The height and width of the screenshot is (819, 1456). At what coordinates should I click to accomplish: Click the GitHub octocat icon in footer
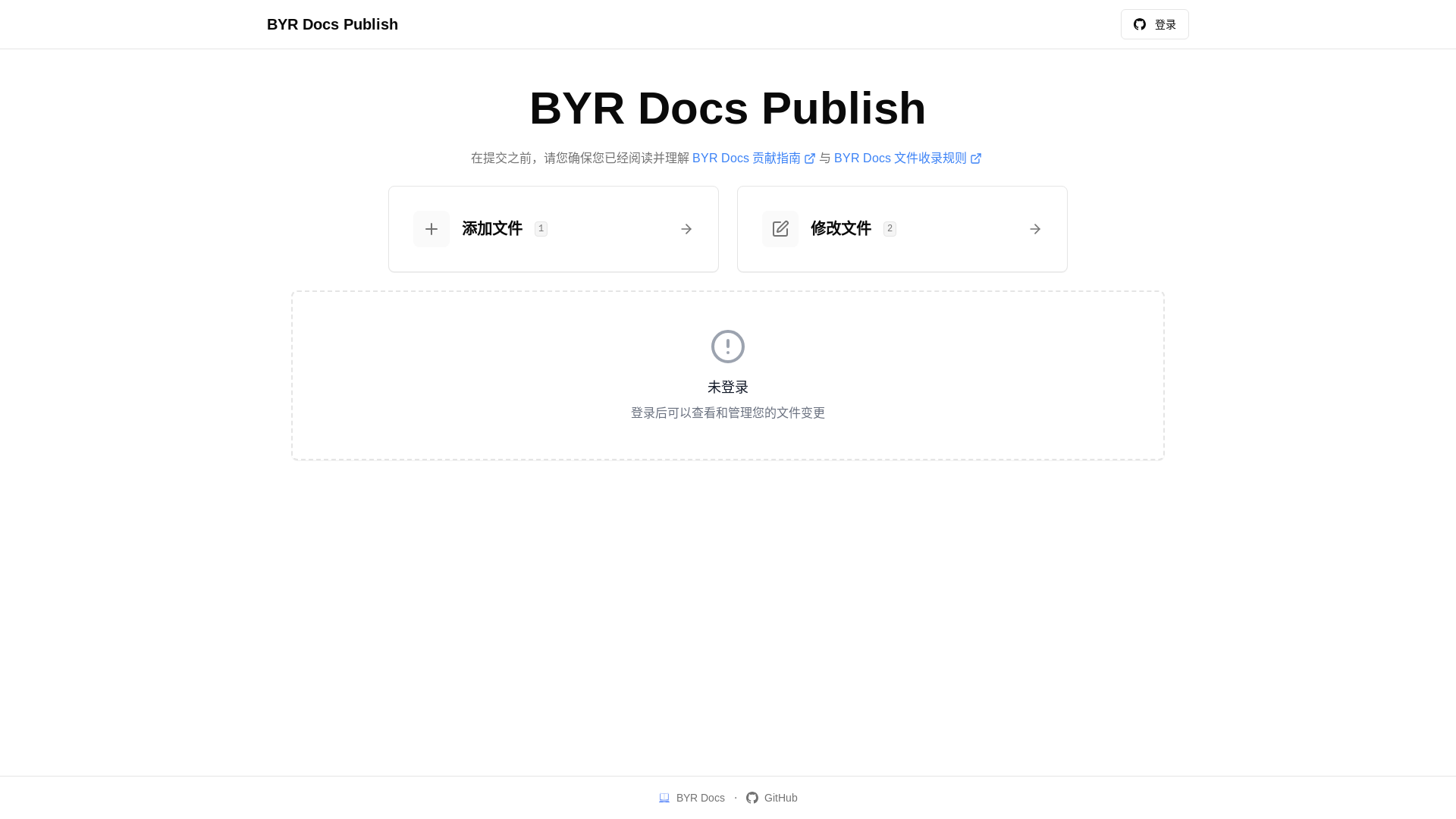coord(752,798)
